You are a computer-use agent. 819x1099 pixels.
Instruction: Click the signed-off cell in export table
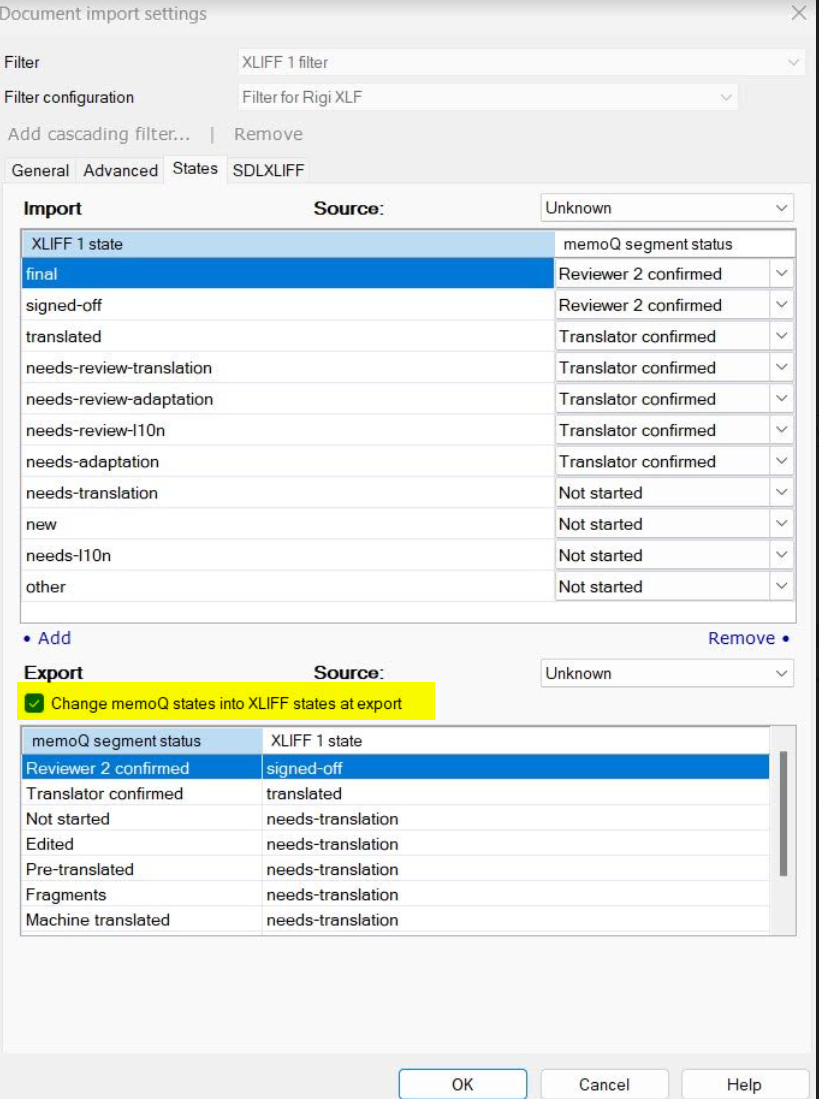516,768
